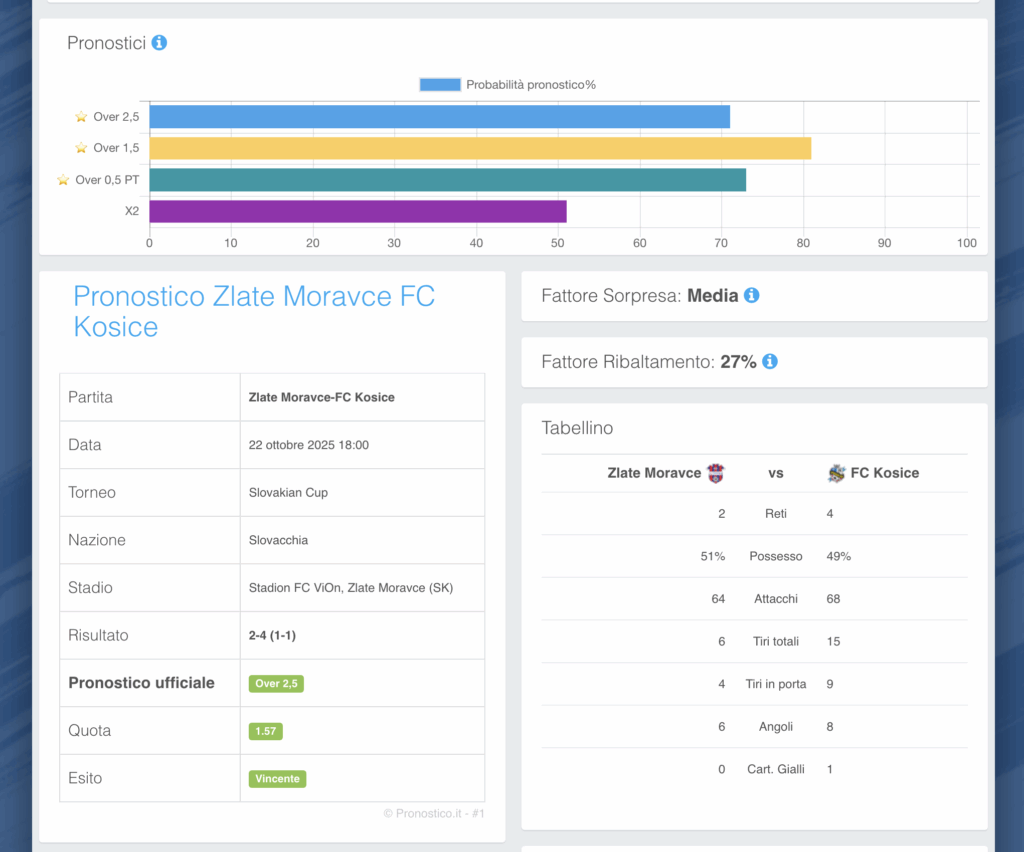The width and height of the screenshot is (1024, 852).
Task: Click the blue Over 2,5 bar
Action: pyautogui.click(x=439, y=117)
